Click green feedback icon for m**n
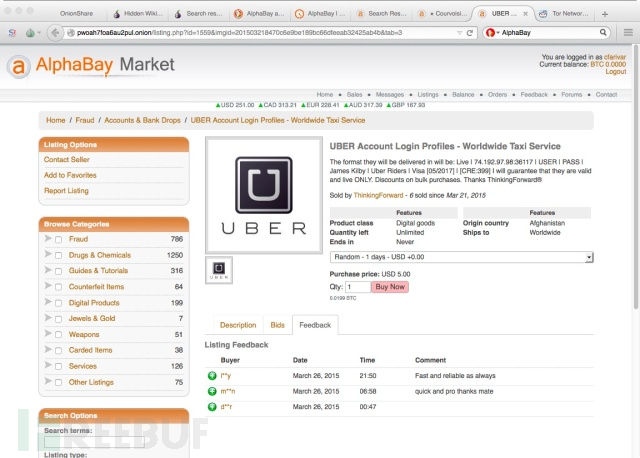This screenshot has height=458, width=640. [212, 391]
